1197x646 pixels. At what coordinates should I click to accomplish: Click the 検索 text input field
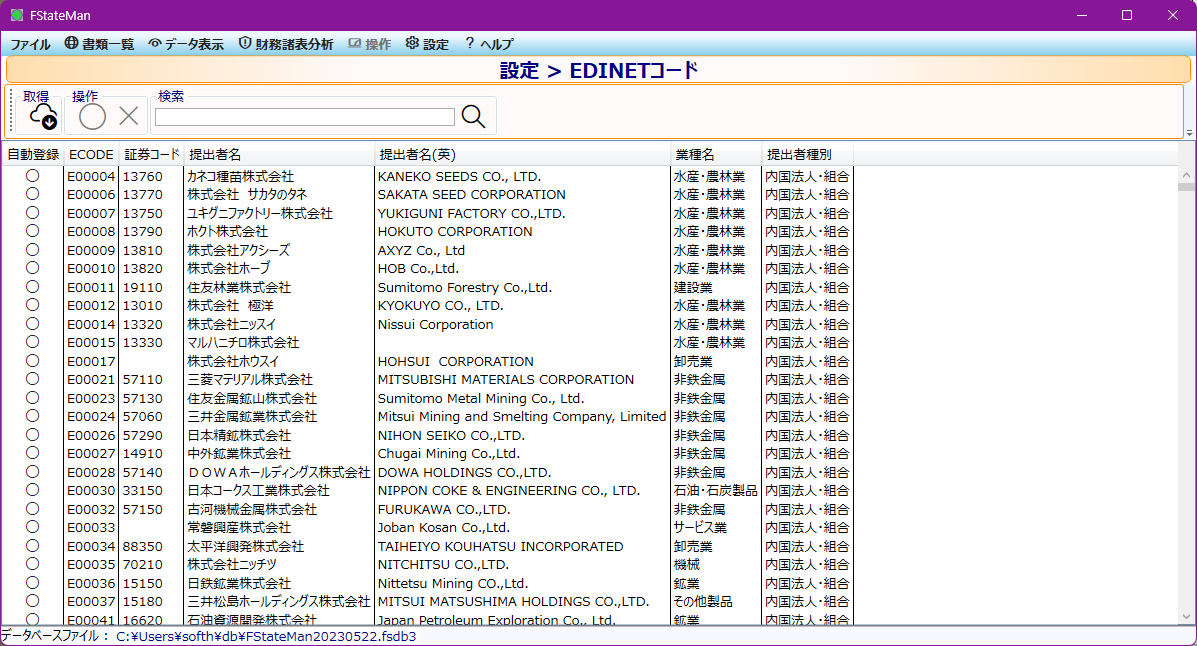(x=305, y=117)
